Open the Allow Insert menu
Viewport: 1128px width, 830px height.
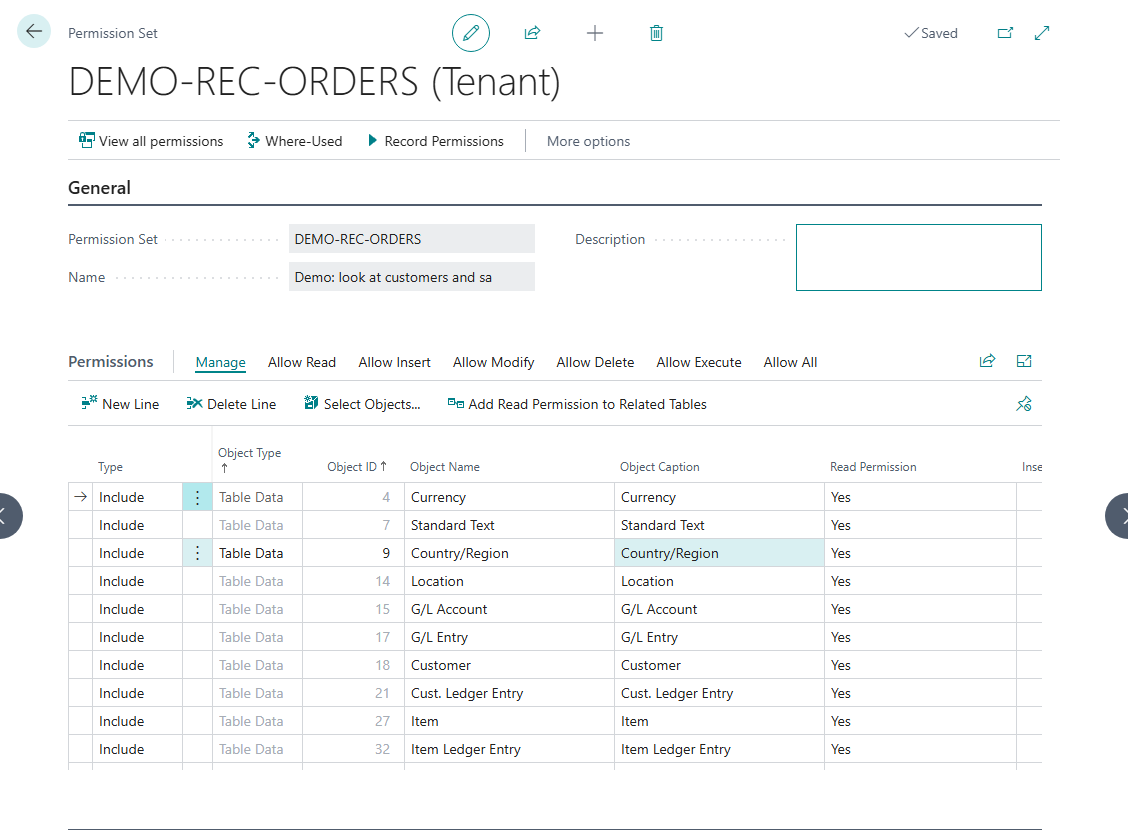[x=394, y=362]
